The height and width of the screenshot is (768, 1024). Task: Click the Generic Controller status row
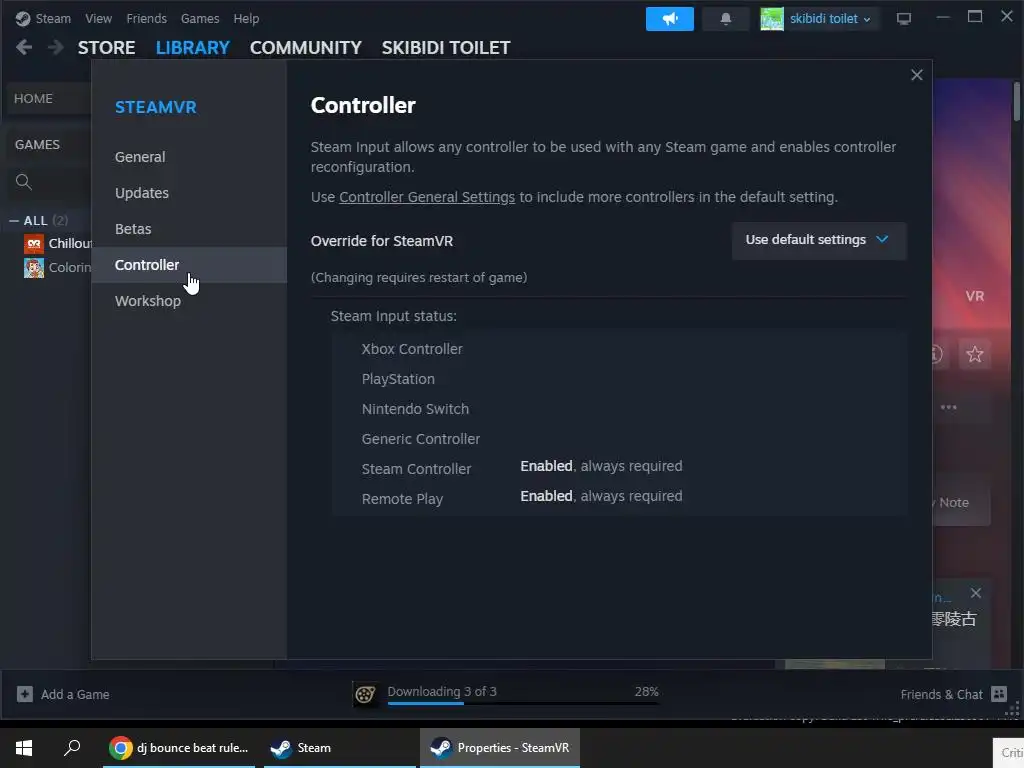coord(618,439)
